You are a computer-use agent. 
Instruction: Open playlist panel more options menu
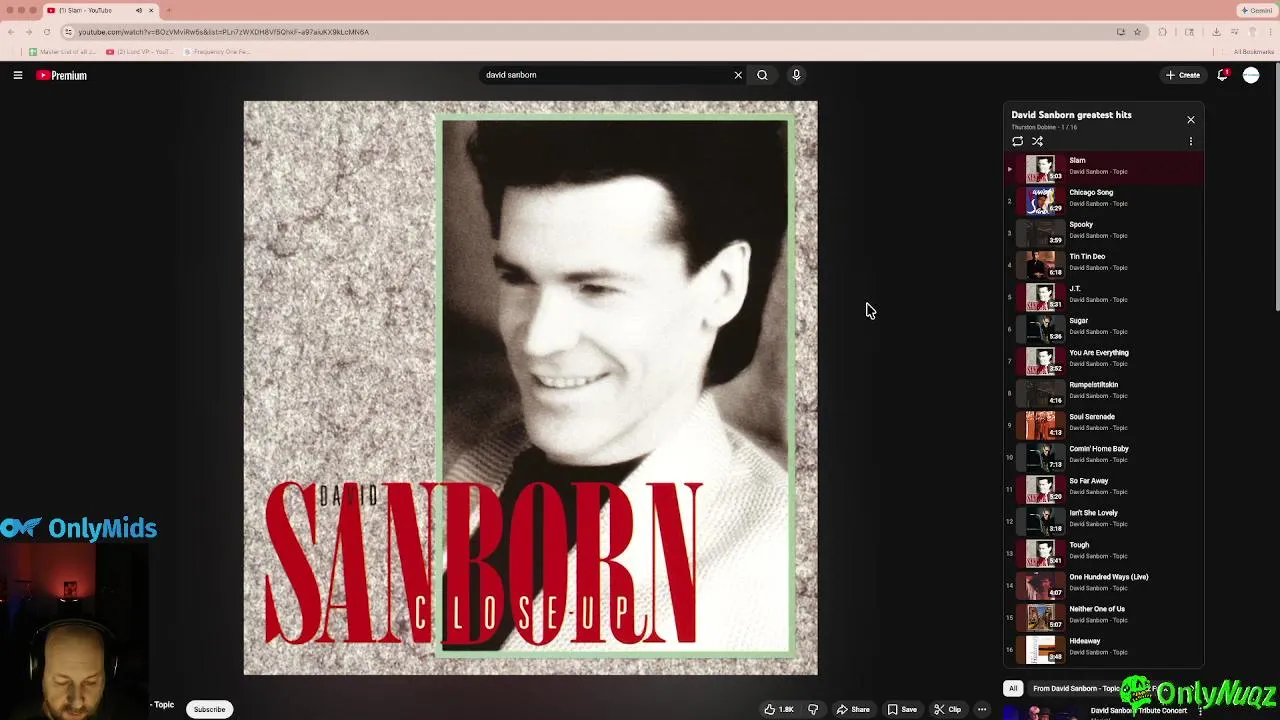[1190, 141]
